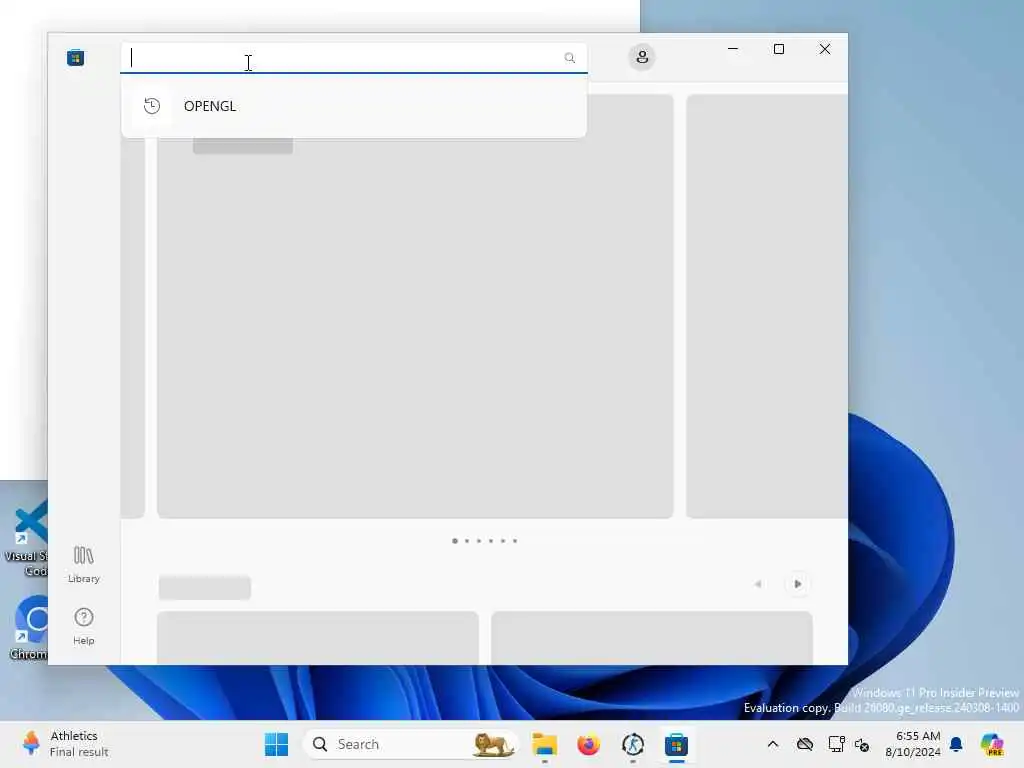Open File Explorer from the taskbar
The height and width of the screenshot is (768, 1024).
544,744
